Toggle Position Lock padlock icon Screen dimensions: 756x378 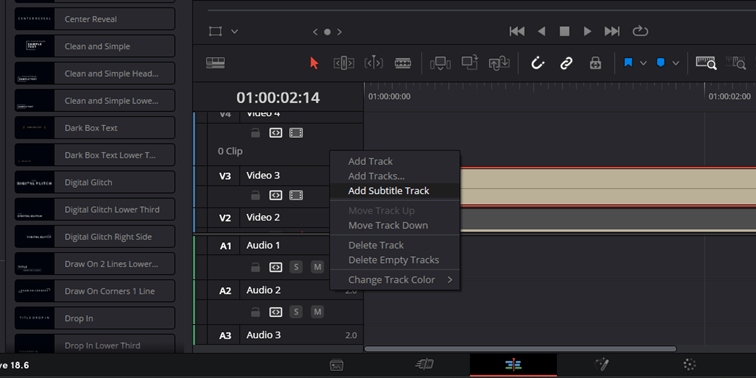coord(595,63)
